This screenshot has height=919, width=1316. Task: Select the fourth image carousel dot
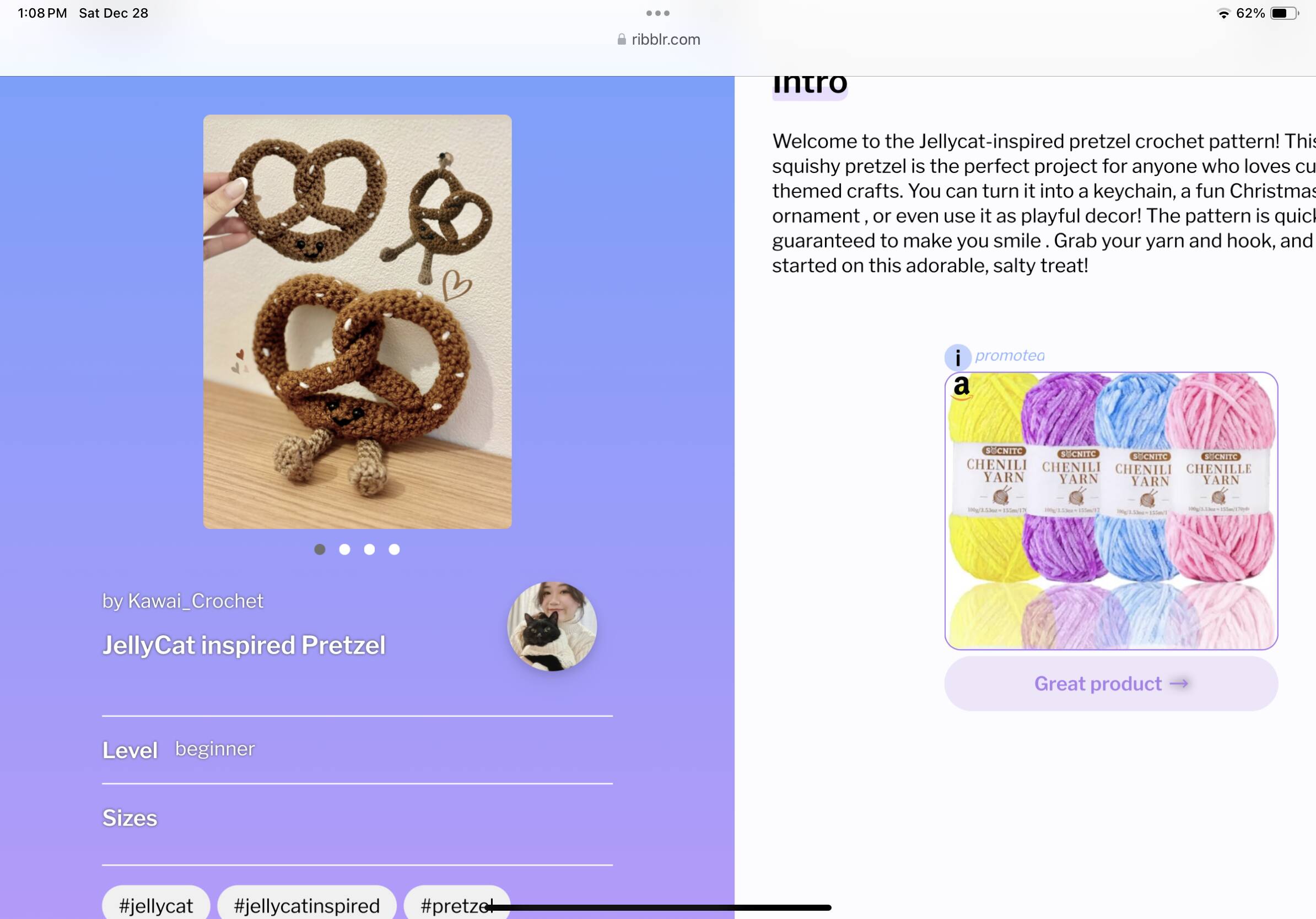395,549
